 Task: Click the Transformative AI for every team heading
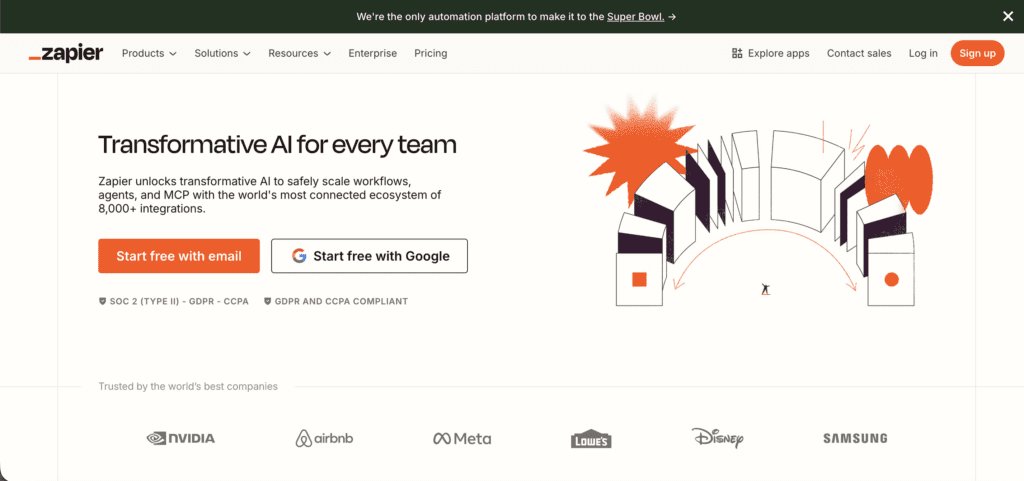click(277, 145)
